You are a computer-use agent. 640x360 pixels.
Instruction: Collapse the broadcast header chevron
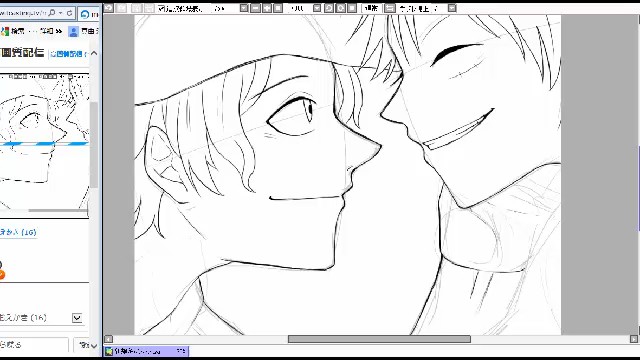click(94, 53)
